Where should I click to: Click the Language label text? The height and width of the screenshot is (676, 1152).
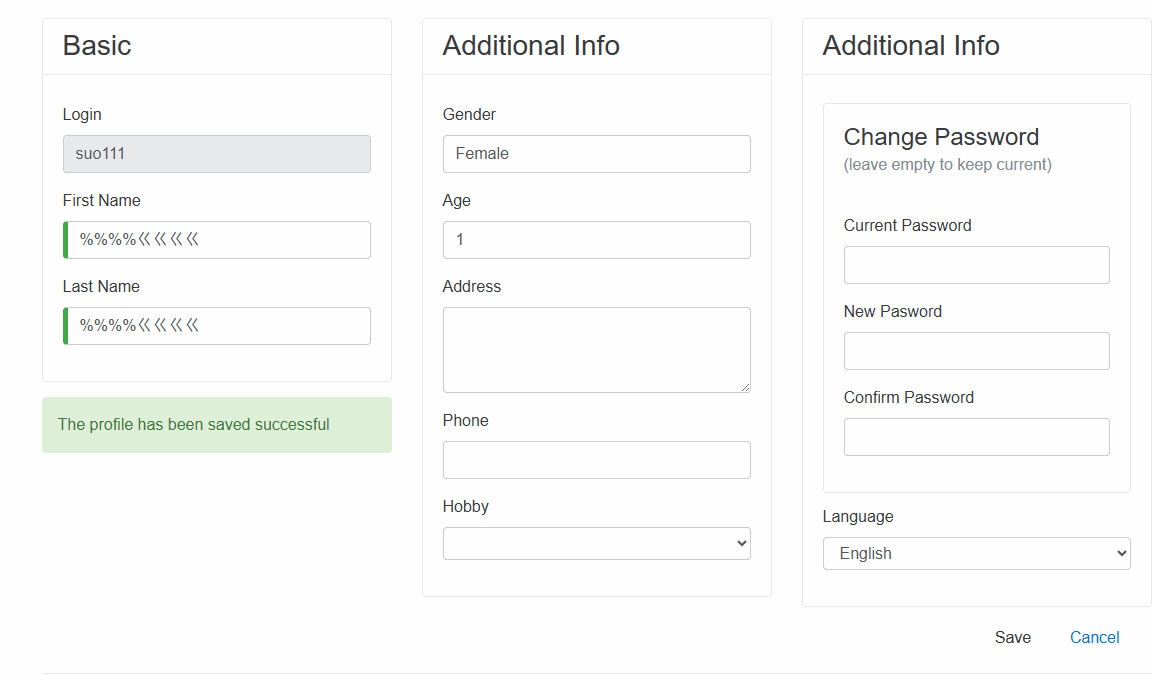(x=857, y=517)
